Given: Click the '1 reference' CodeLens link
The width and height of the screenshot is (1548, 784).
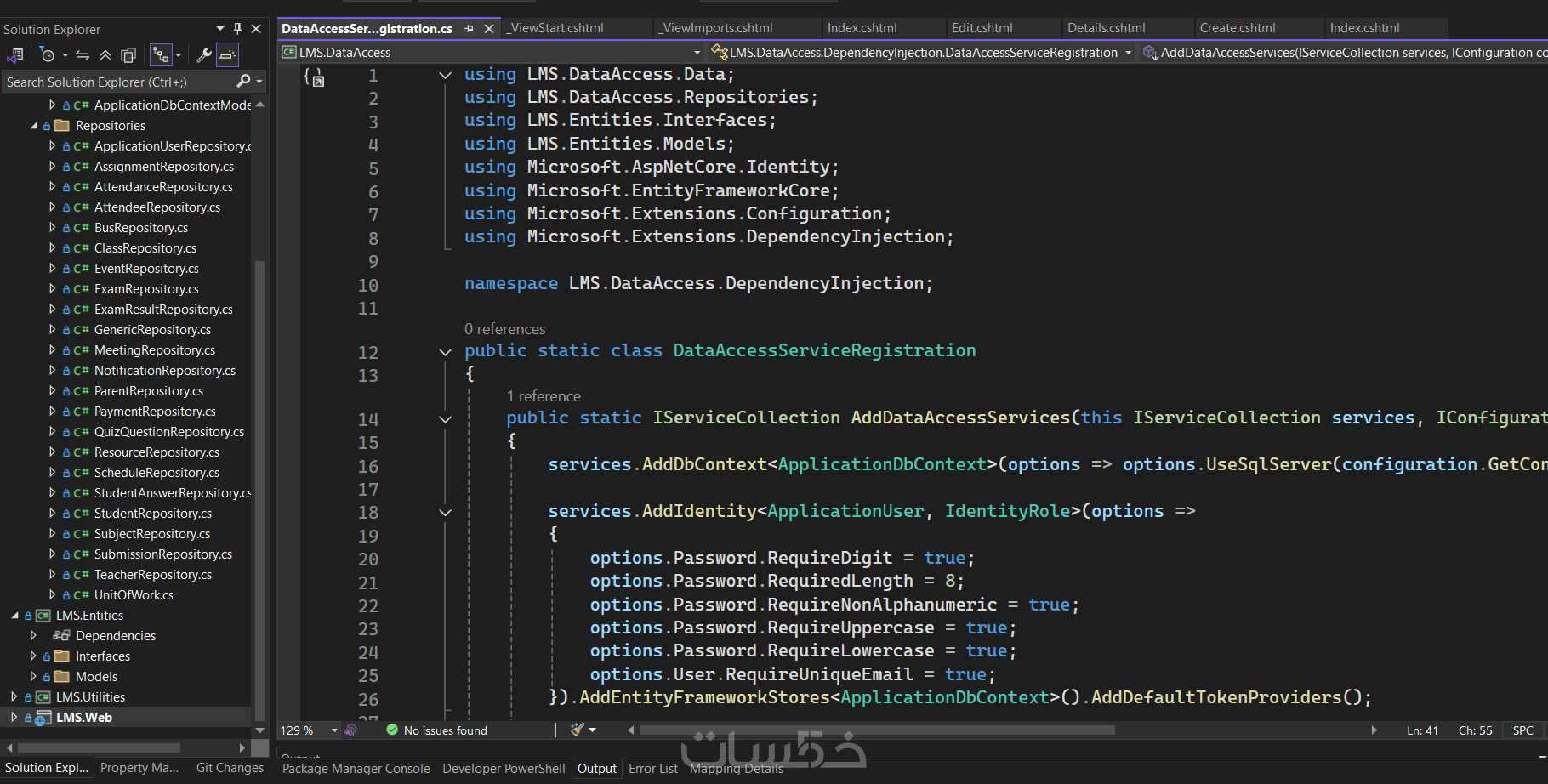Looking at the screenshot, I should 544,396.
